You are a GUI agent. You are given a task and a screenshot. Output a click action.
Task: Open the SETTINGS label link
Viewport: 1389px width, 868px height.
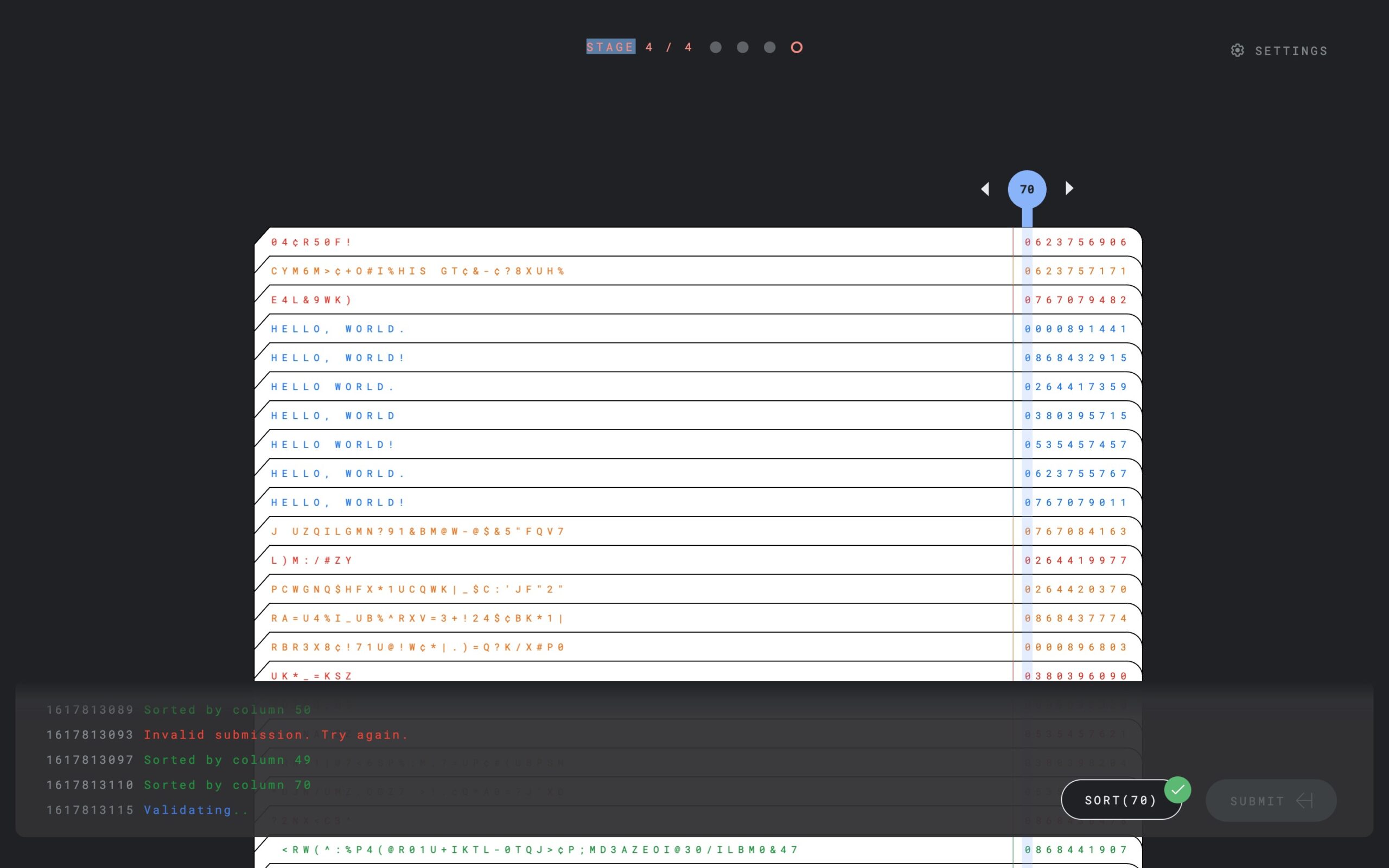pos(1291,51)
